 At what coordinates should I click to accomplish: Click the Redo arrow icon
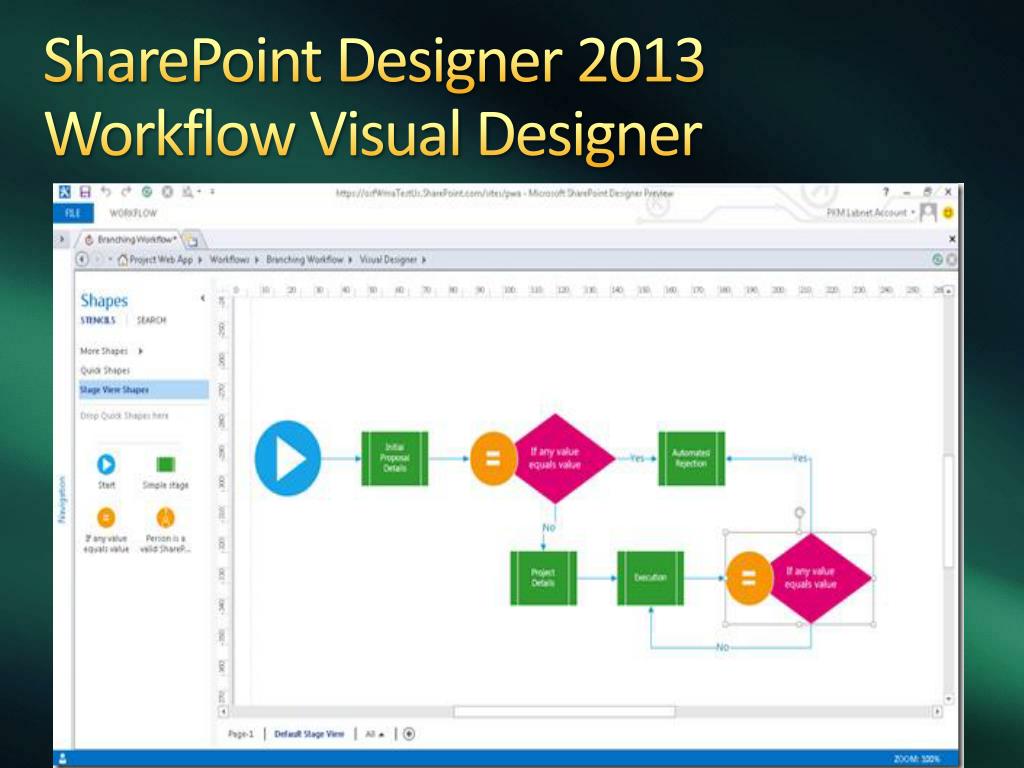126,191
